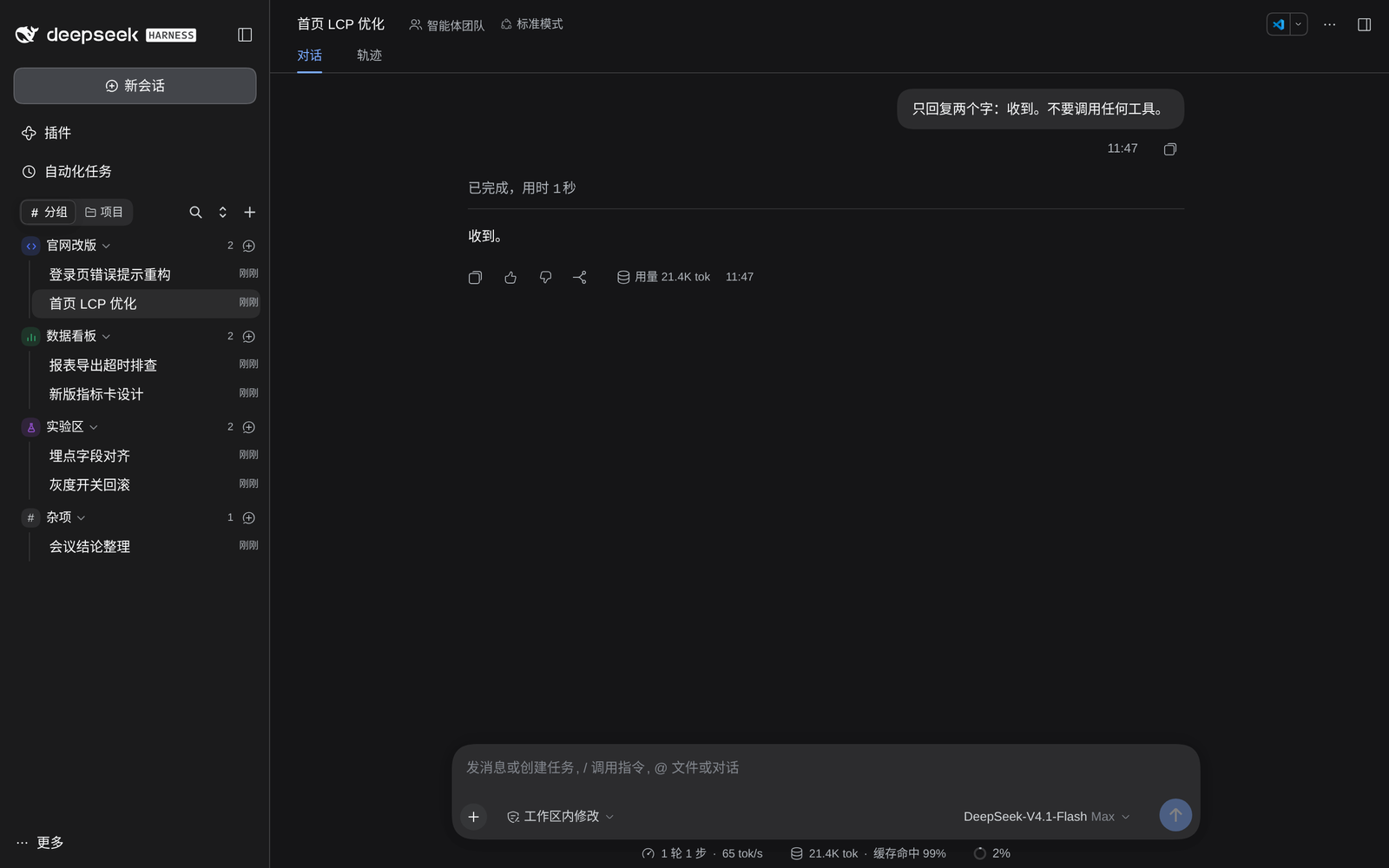The width and height of the screenshot is (1389, 868).
Task: Switch to the 轨迹 tab
Action: 369,56
